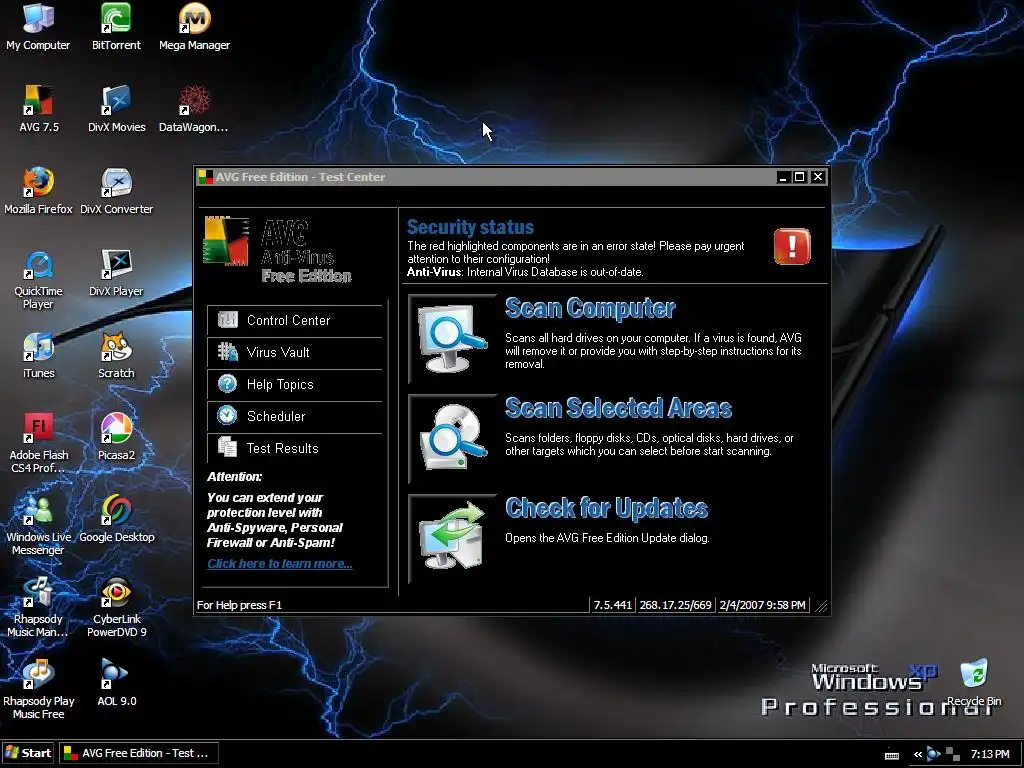The image size is (1024, 768).
Task: Click the AVG window resize grip
Action: (821, 605)
